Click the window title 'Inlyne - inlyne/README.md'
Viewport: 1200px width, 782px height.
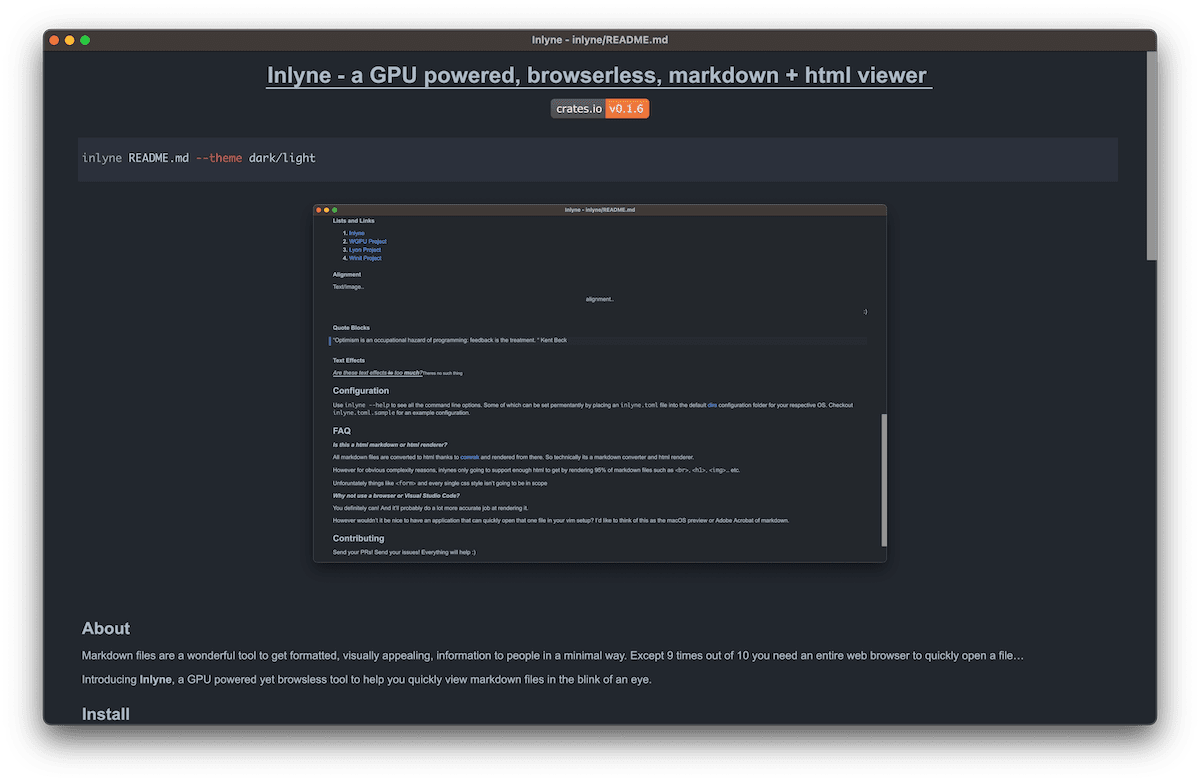point(600,40)
